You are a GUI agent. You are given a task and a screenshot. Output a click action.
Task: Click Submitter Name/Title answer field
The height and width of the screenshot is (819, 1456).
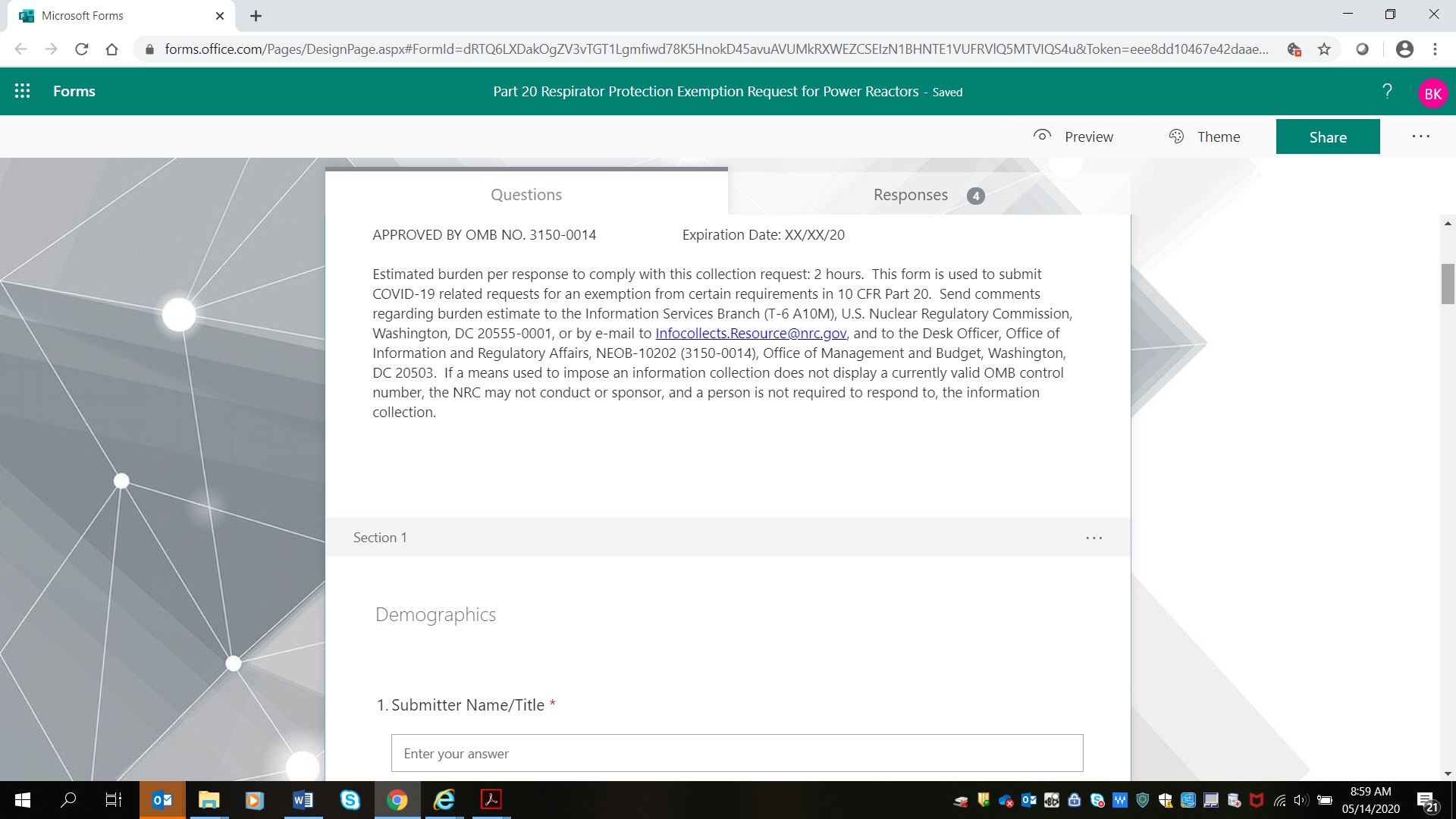tap(736, 753)
